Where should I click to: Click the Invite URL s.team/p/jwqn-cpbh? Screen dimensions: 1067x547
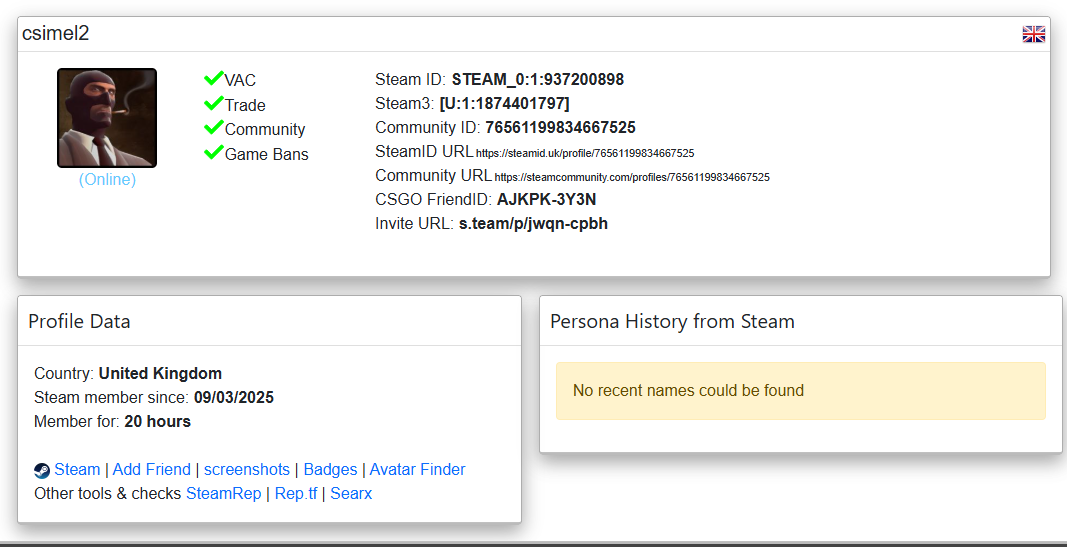[533, 224]
